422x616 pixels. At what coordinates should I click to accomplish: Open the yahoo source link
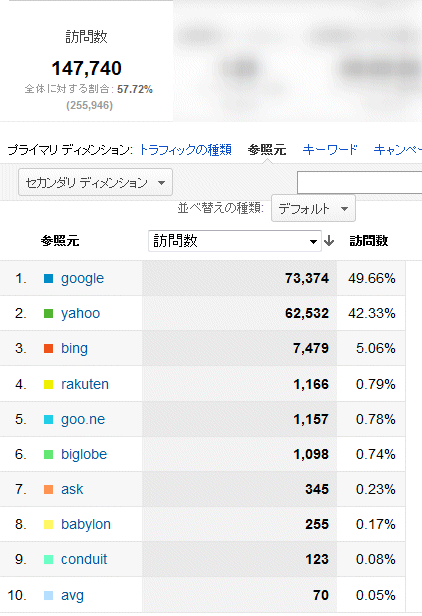(81, 313)
